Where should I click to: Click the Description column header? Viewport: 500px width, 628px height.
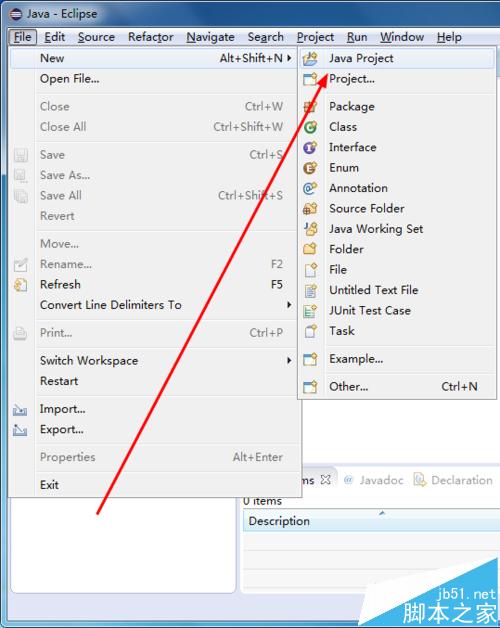point(371,521)
